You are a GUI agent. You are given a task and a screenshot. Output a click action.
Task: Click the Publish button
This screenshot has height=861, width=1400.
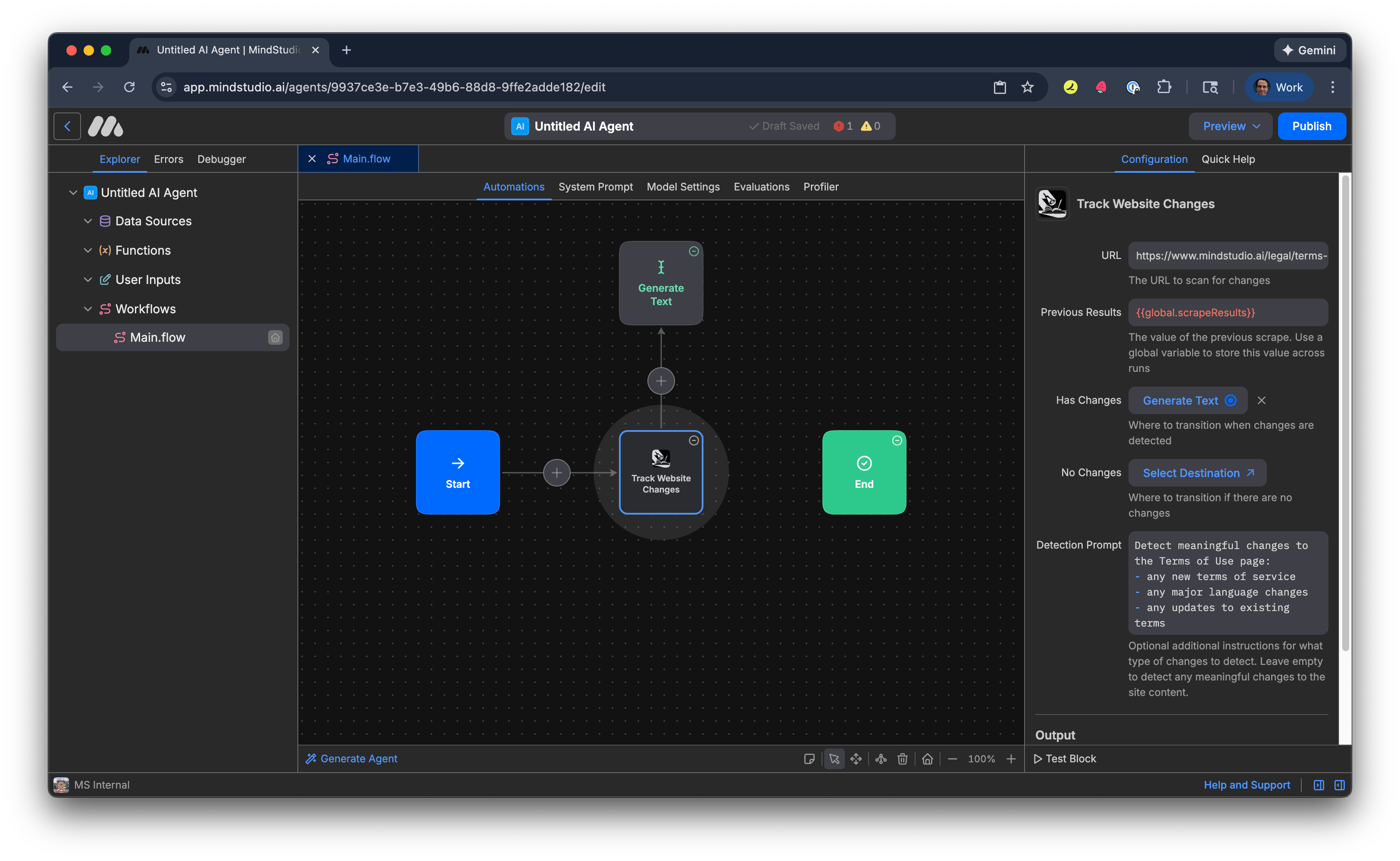[1311, 126]
